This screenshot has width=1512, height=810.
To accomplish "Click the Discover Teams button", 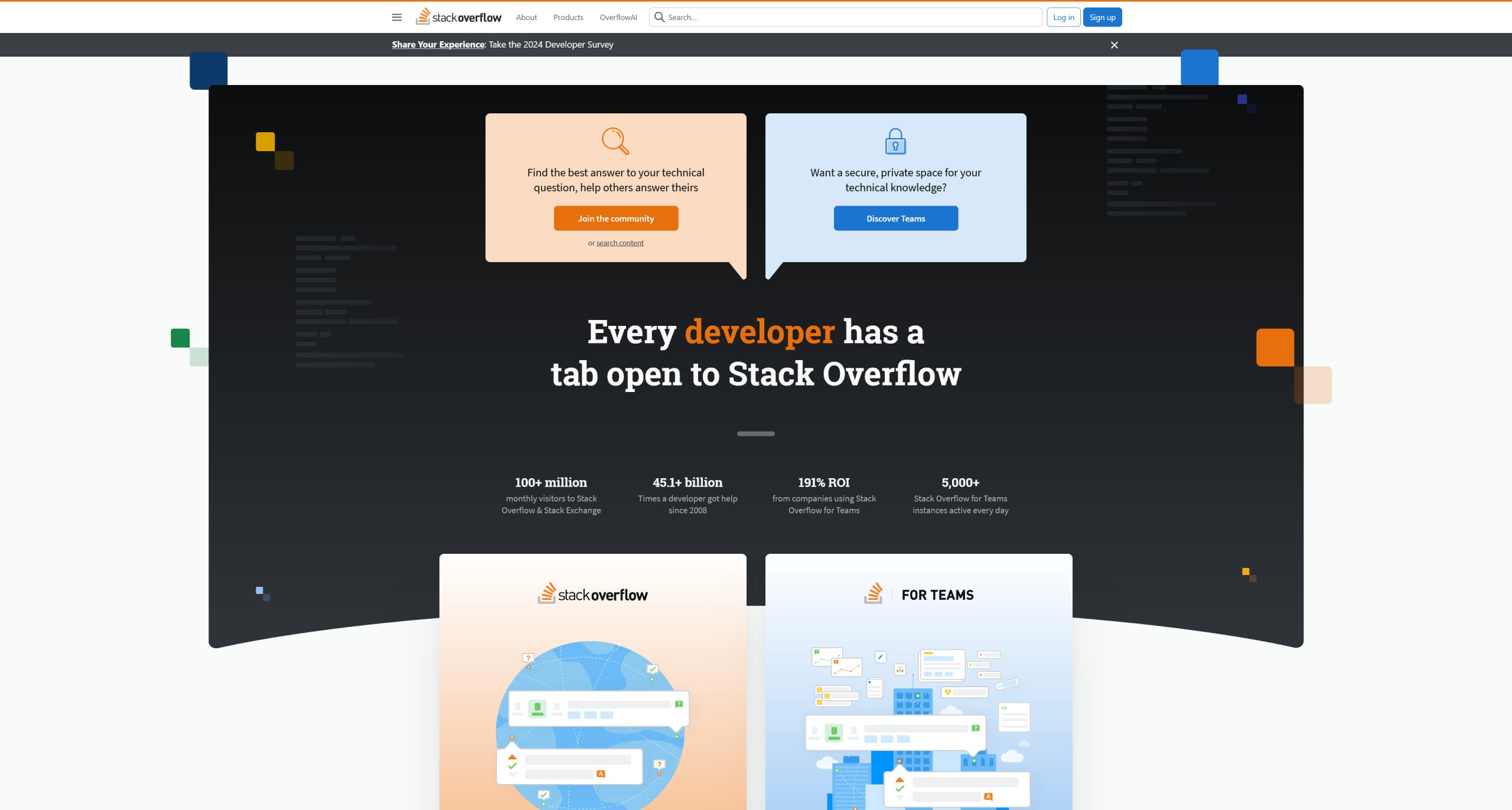I will [x=895, y=218].
